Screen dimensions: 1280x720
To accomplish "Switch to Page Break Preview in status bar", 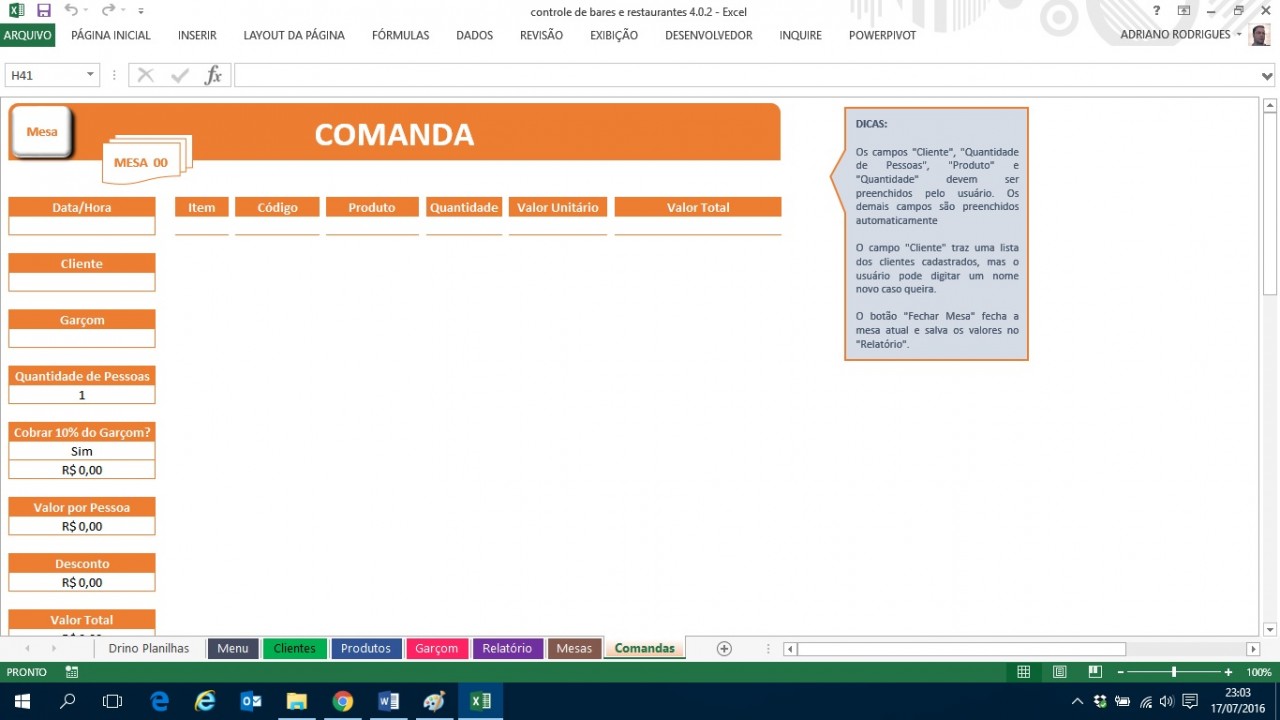I will (1095, 672).
